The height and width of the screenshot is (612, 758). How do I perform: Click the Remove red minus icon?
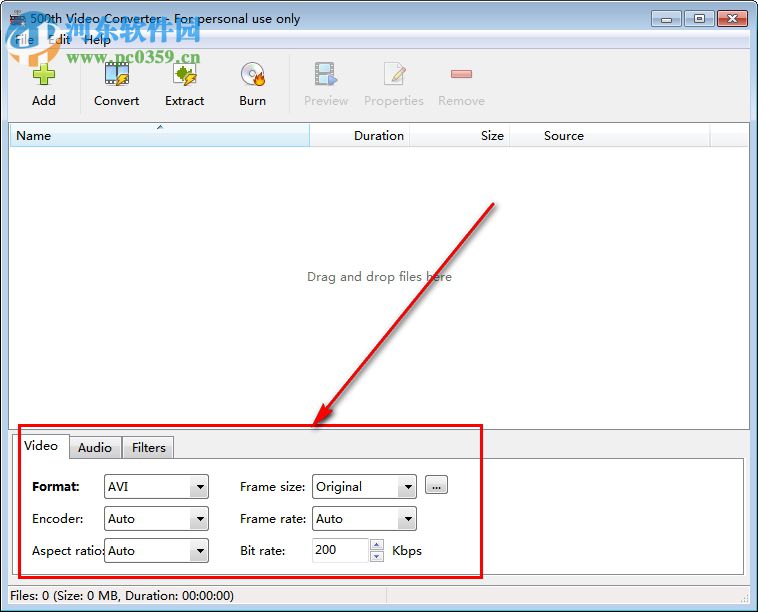click(461, 74)
